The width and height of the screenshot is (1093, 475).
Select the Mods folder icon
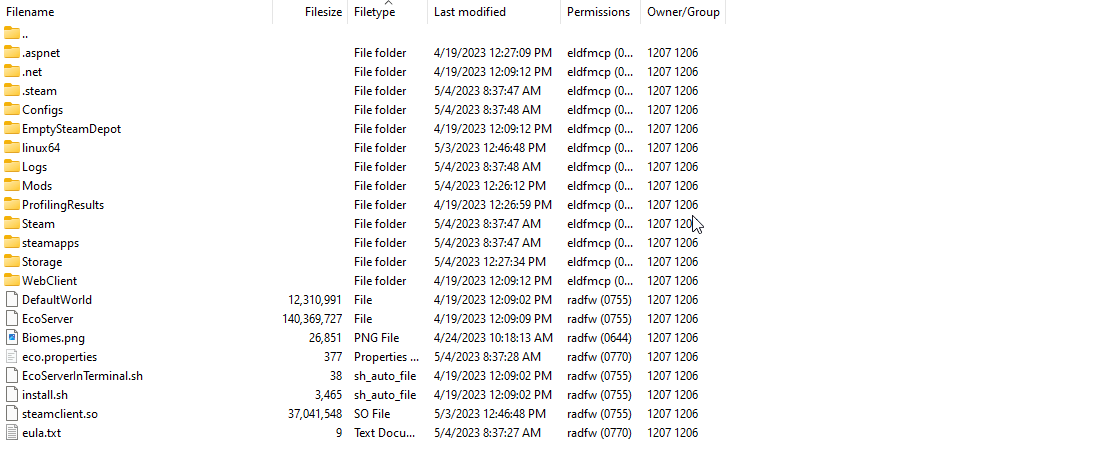tap(12, 186)
